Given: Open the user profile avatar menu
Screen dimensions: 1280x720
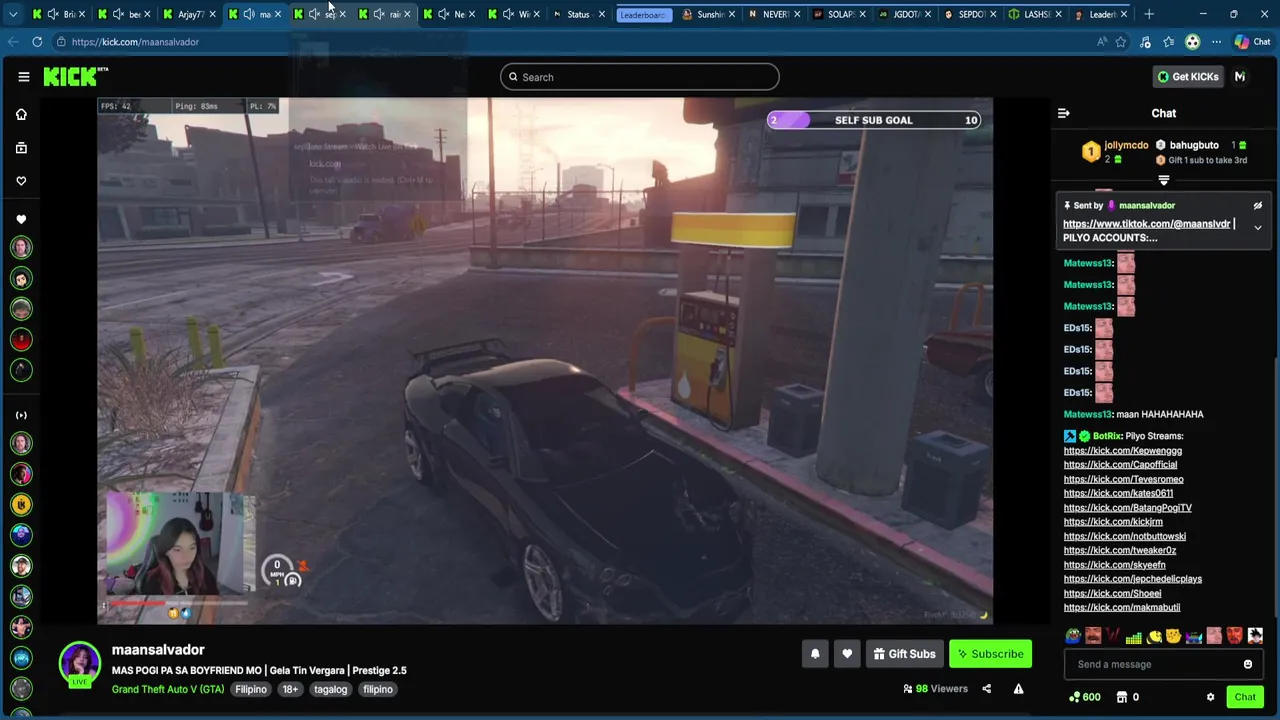Looking at the screenshot, I should pyautogui.click(x=1240, y=77).
